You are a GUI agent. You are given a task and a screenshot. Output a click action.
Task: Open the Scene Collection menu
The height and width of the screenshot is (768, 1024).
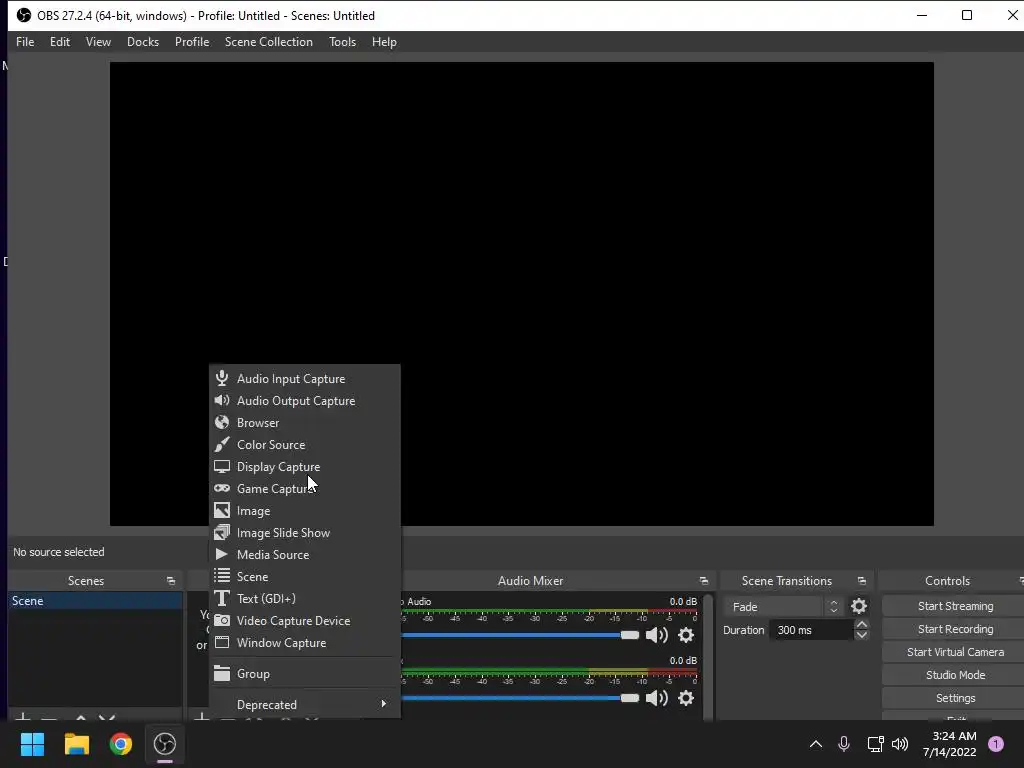[x=268, y=42]
